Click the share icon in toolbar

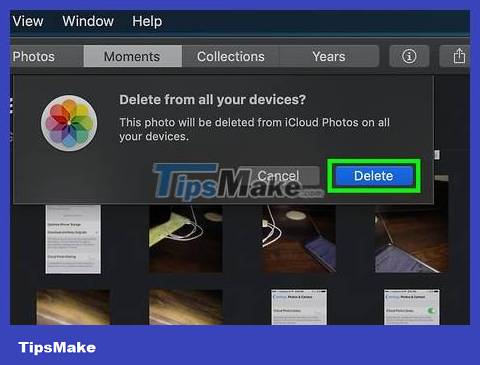pyautogui.click(x=459, y=56)
